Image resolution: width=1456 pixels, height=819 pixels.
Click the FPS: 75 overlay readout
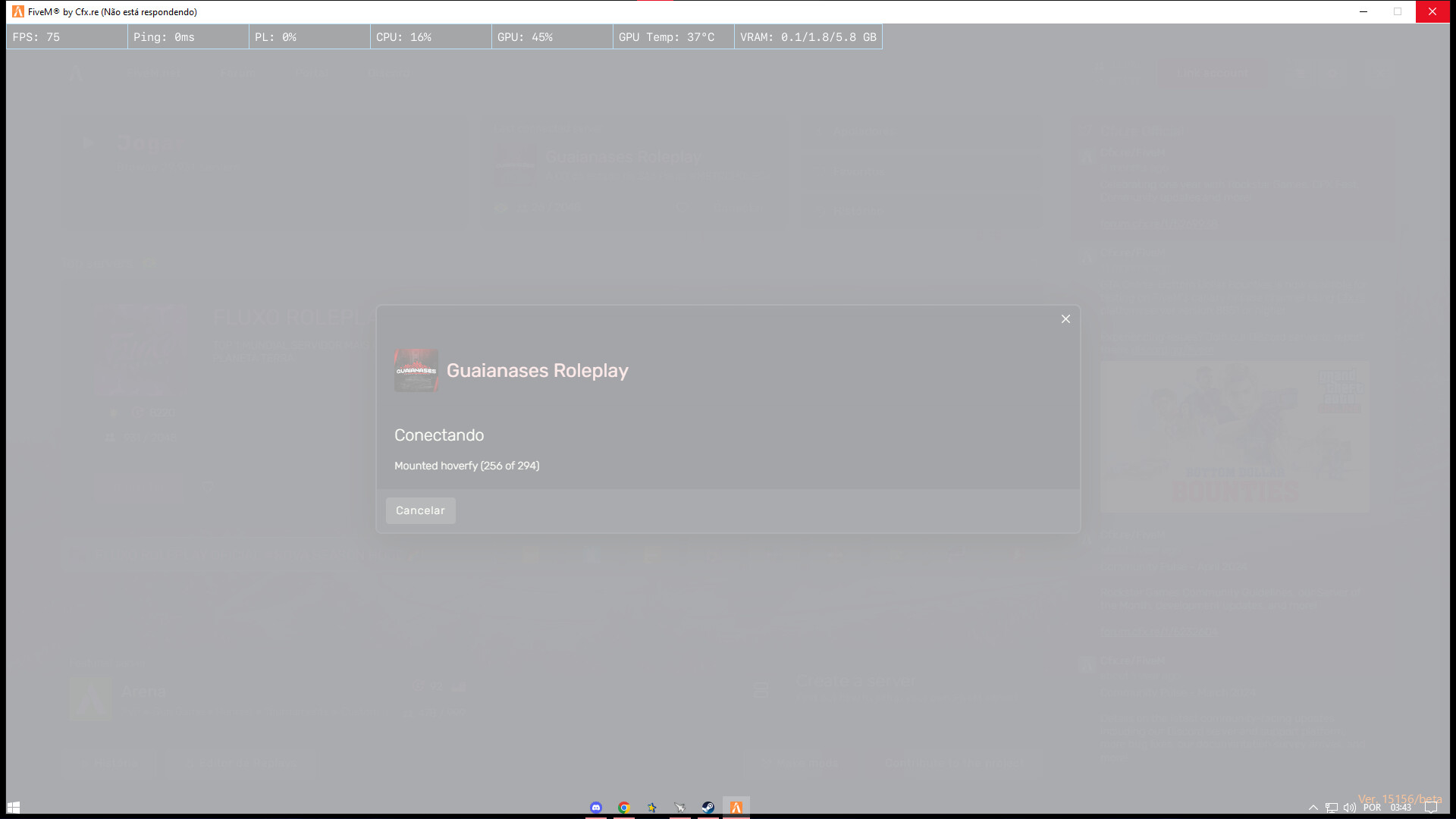click(67, 36)
